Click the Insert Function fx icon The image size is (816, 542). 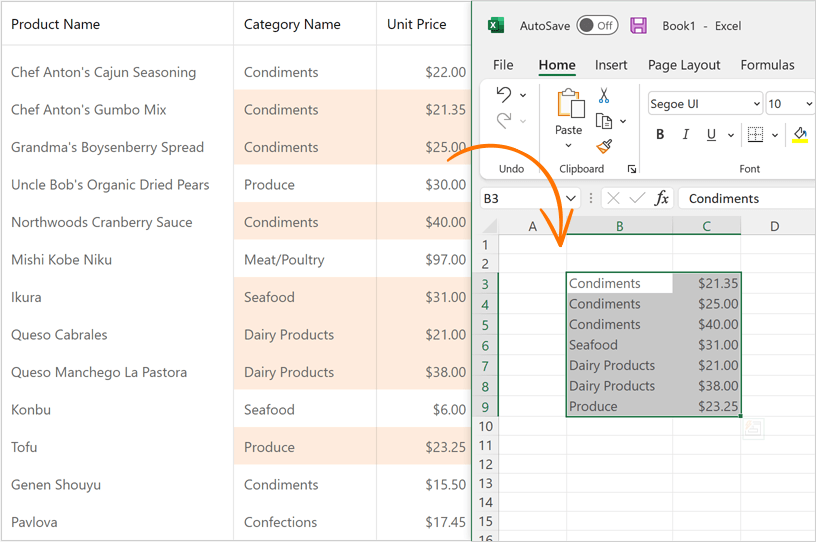click(661, 198)
